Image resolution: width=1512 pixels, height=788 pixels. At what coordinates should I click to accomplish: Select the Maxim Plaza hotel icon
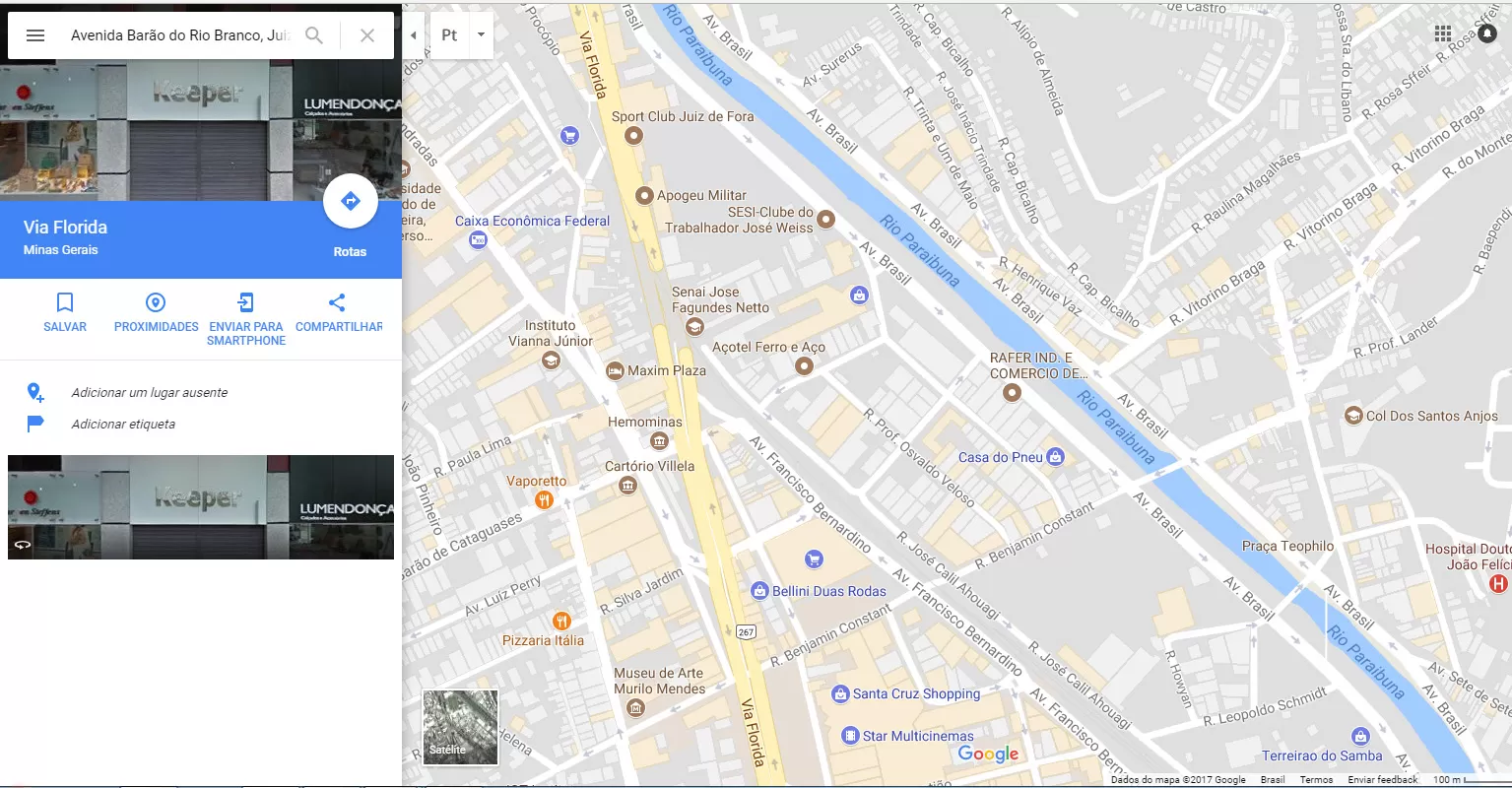tap(615, 370)
